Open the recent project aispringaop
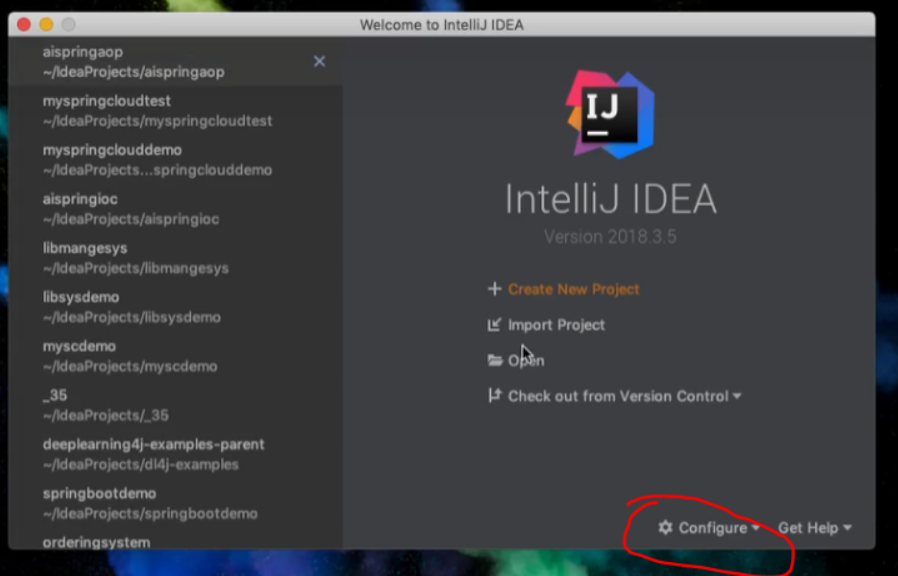Screen dimensions: 898x576 [176, 61]
